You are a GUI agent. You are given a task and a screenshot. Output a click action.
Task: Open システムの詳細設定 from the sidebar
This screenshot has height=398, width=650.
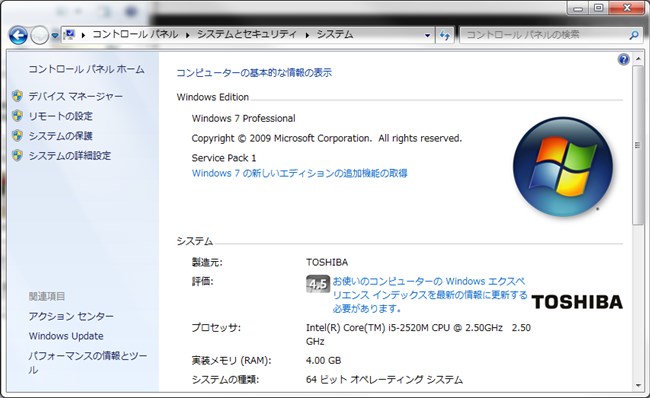(70, 156)
